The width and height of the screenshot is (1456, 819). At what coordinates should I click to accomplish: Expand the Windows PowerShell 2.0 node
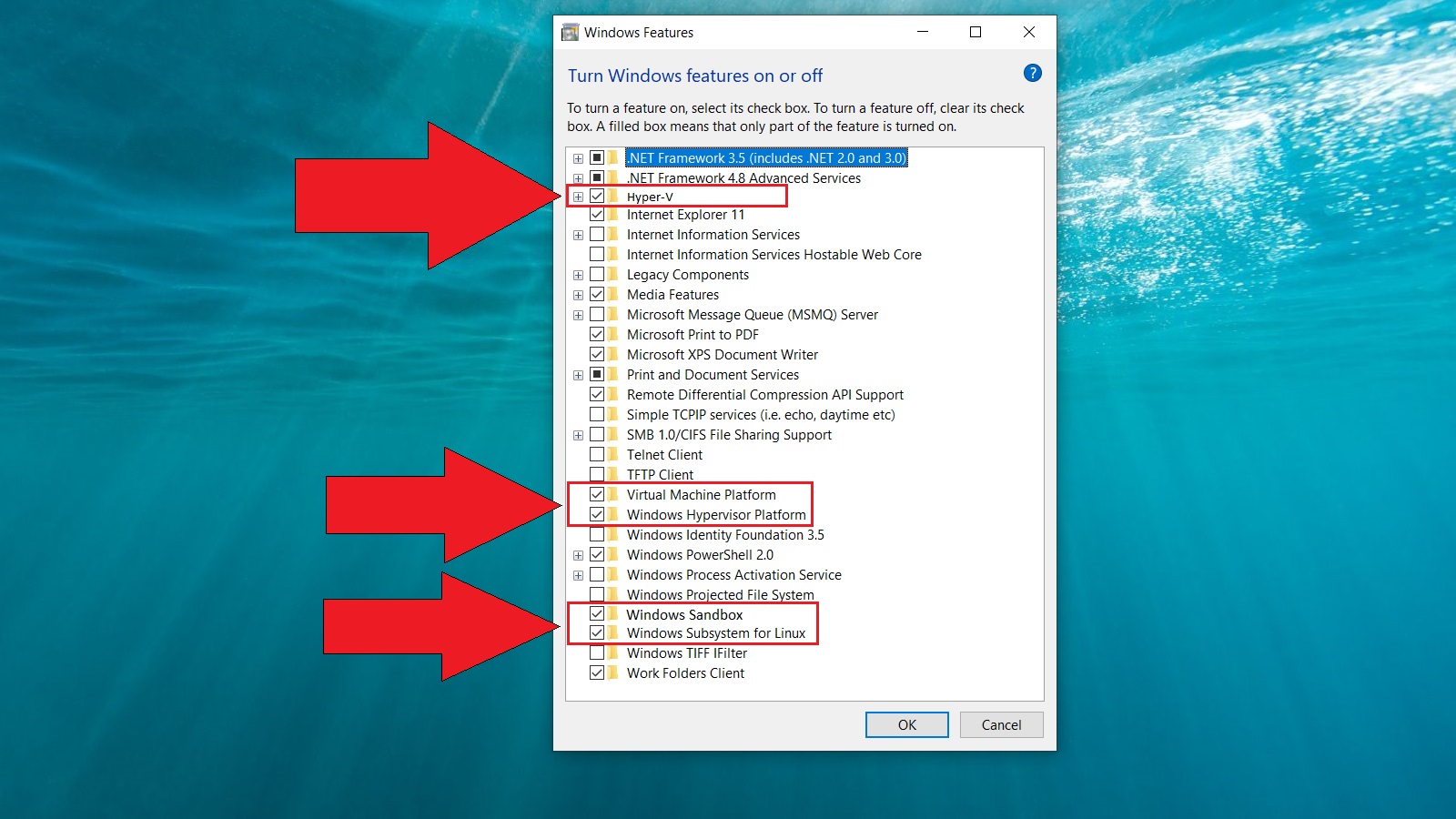point(578,555)
